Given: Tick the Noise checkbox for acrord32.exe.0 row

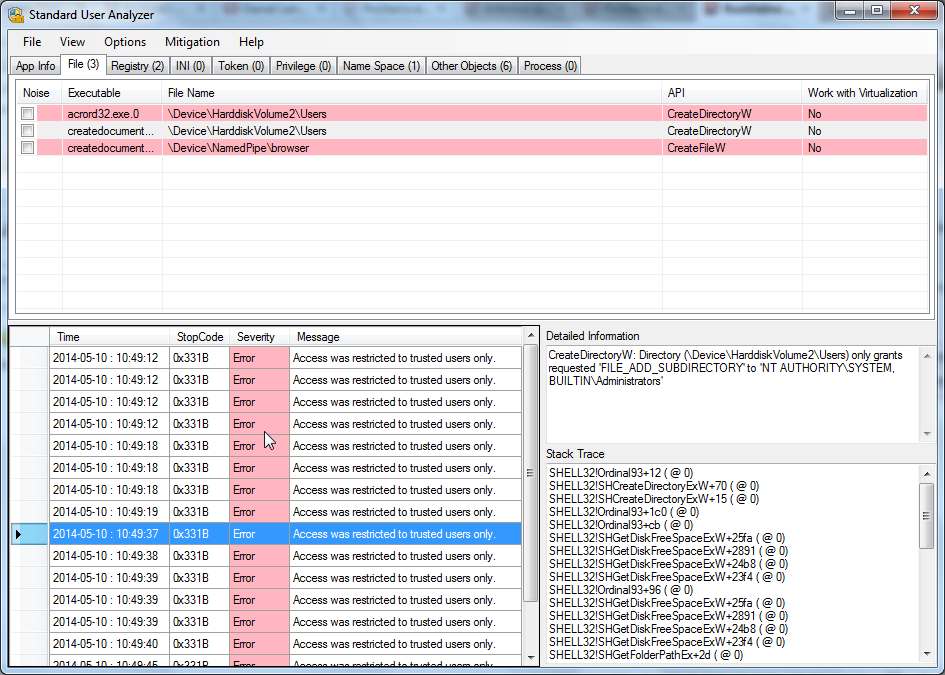Looking at the screenshot, I should pos(28,113).
